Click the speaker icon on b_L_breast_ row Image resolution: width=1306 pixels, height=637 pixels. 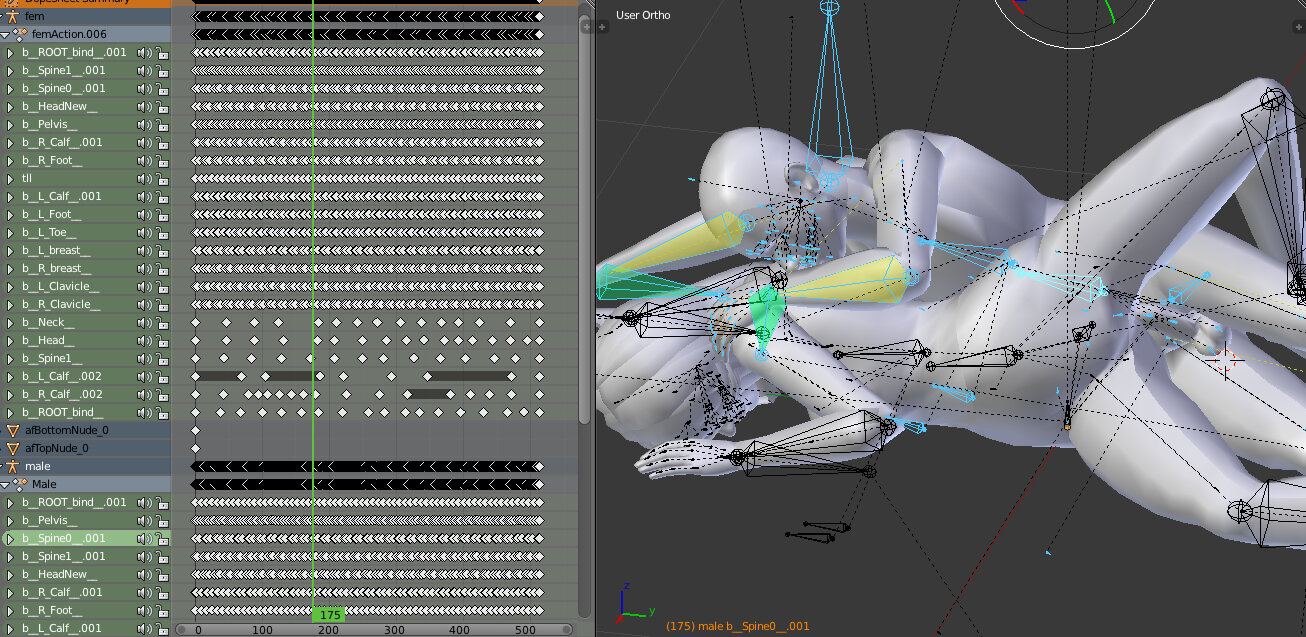144,250
